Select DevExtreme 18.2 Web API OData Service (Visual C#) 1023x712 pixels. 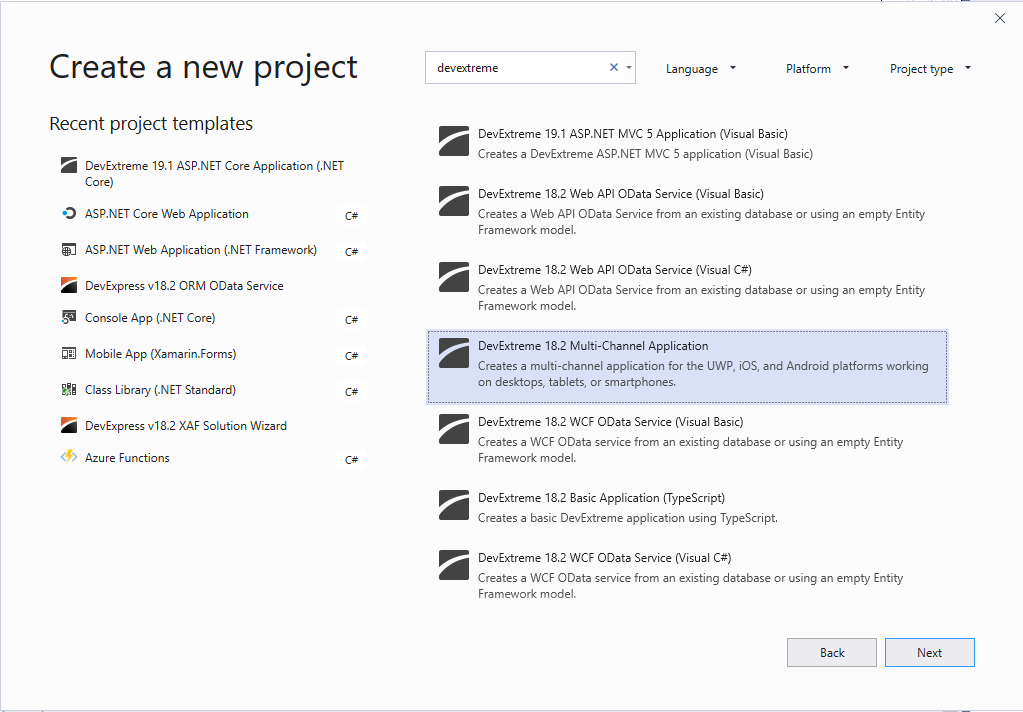(615, 270)
